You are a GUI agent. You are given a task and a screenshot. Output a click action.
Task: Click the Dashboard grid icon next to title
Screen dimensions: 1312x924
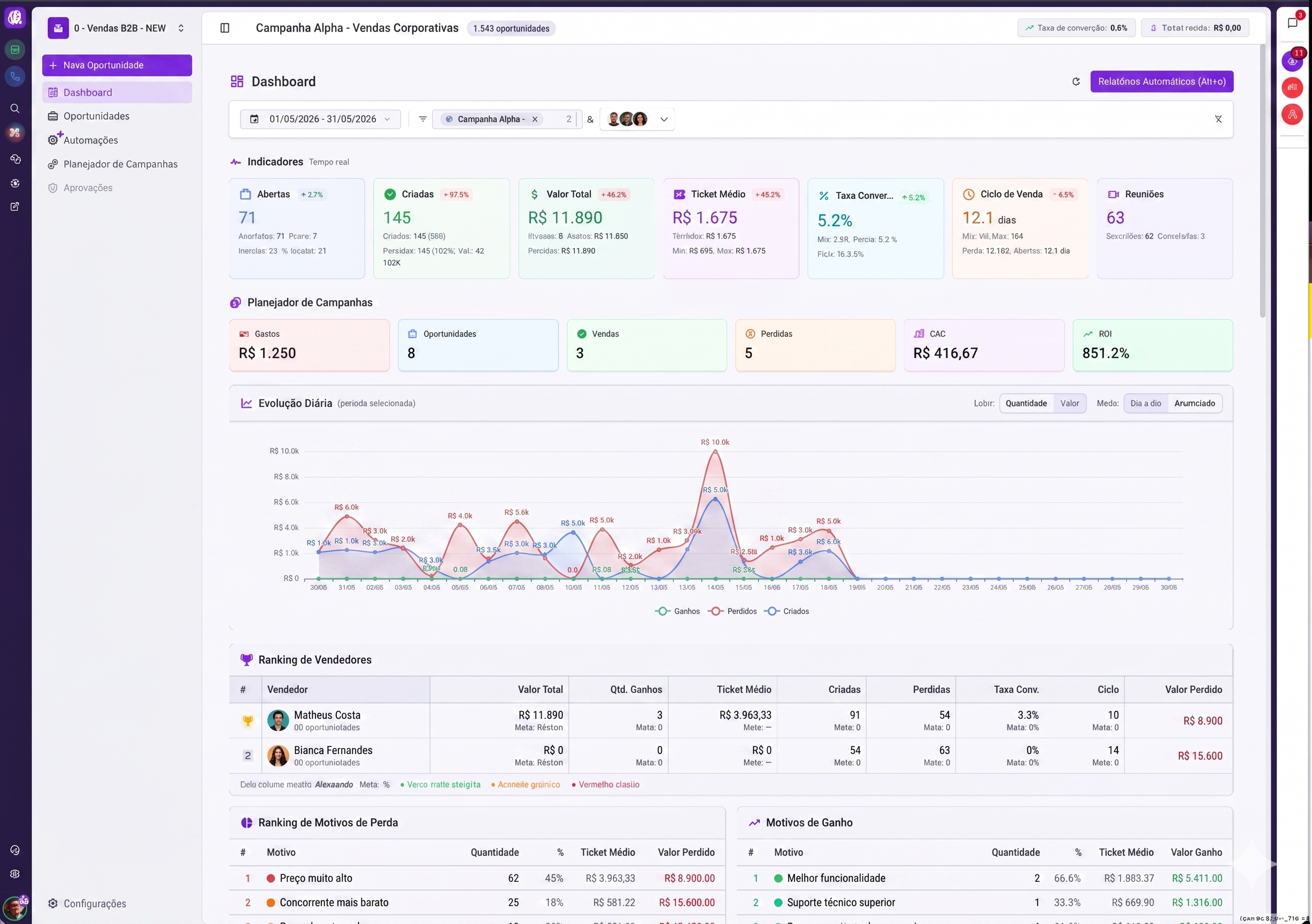click(x=237, y=82)
